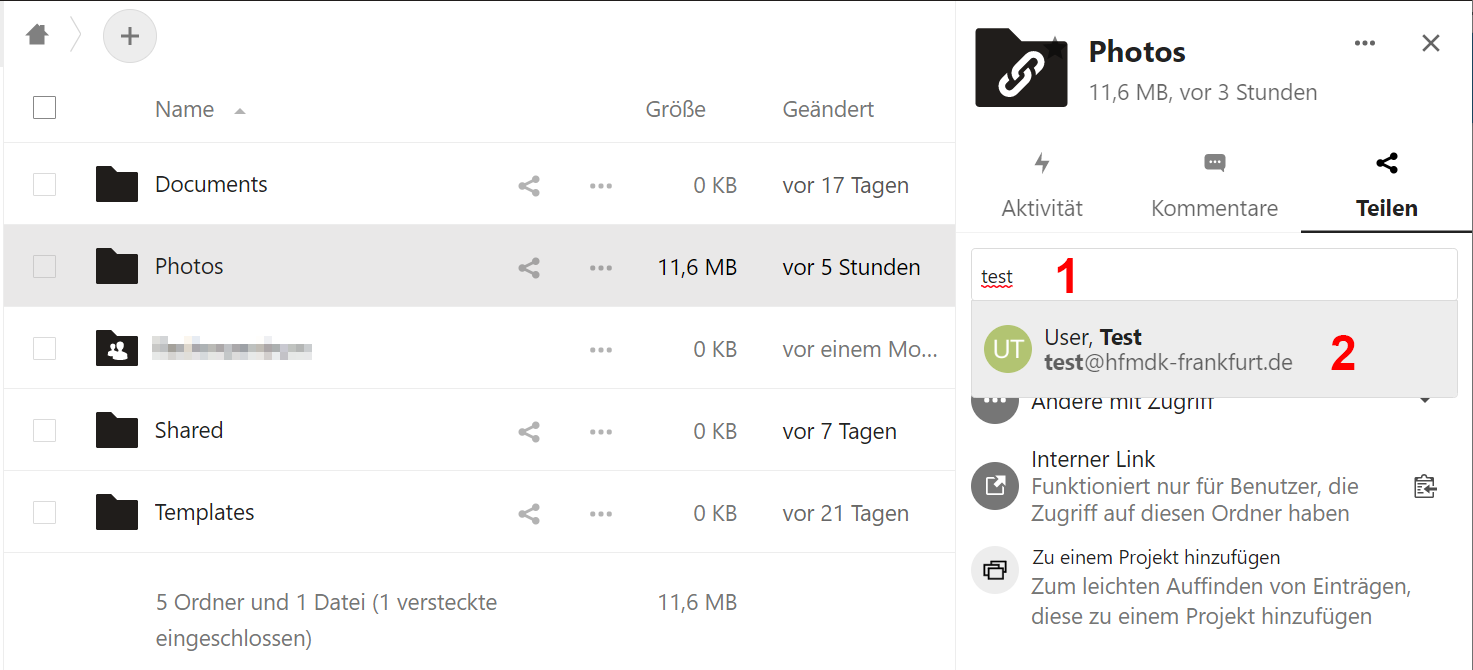Go to the home folder icon
The image size is (1473, 670).
(x=37, y=35)
